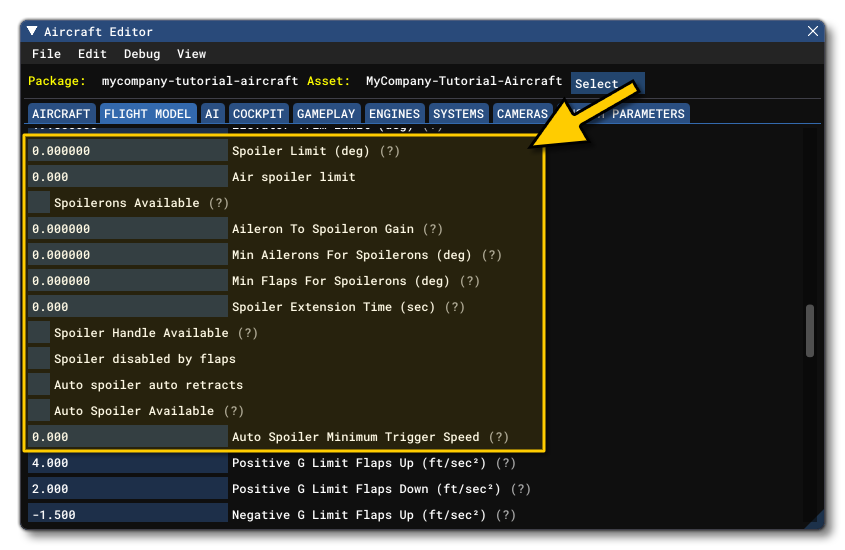Click the vertical scrollbar handle
The height and width of the screenshot is (550, 845).
pyautogui.click(x=810, y=331)
